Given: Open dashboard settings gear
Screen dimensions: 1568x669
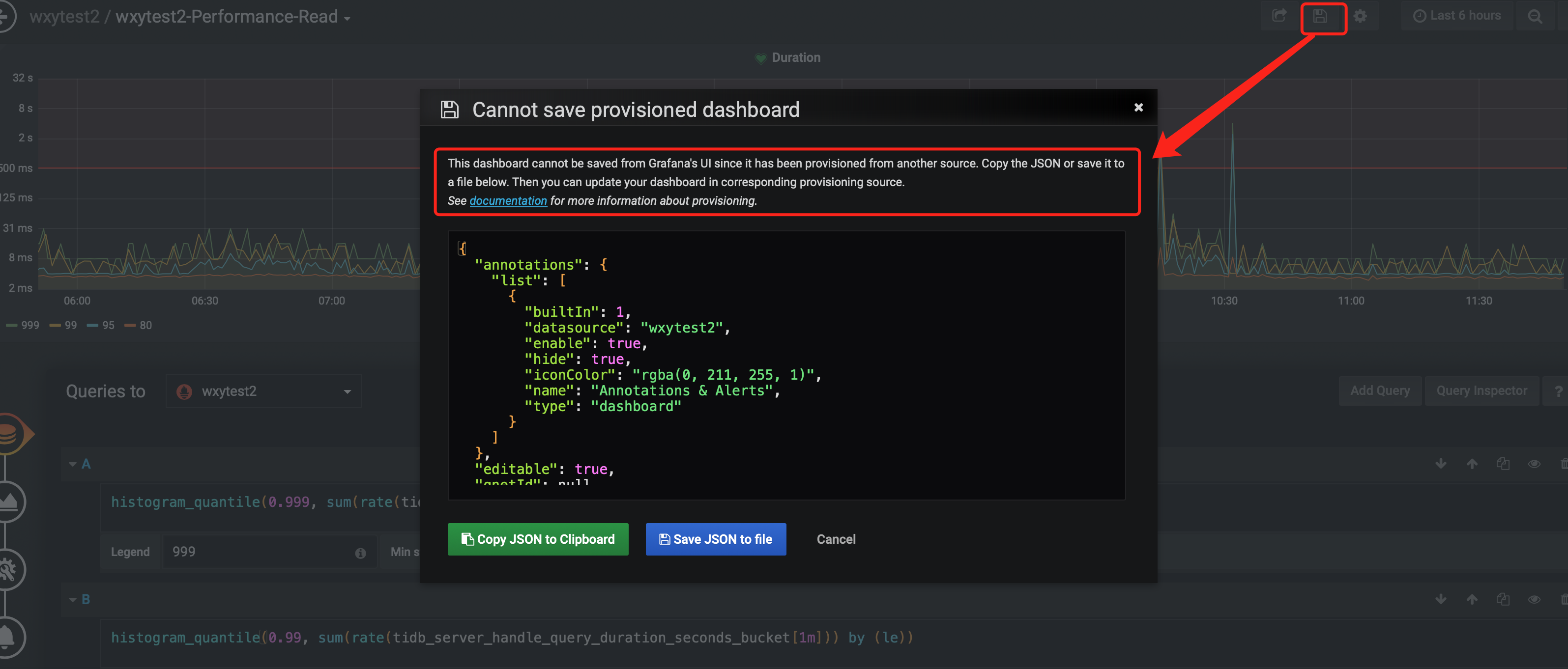Looking at the screenshot, I should tap(1361, 16).
